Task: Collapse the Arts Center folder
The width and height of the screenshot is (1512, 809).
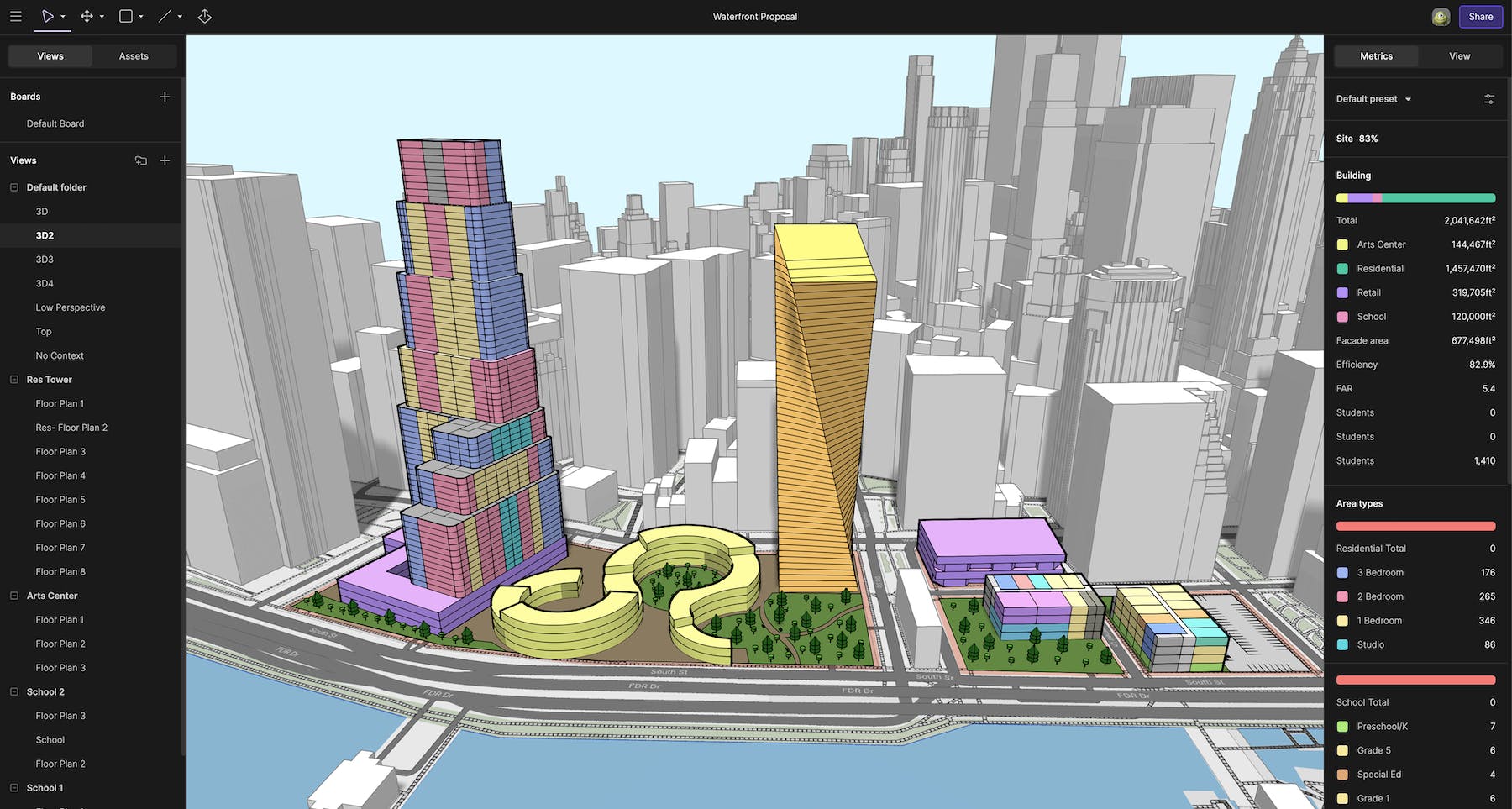Action: [12, 595]
